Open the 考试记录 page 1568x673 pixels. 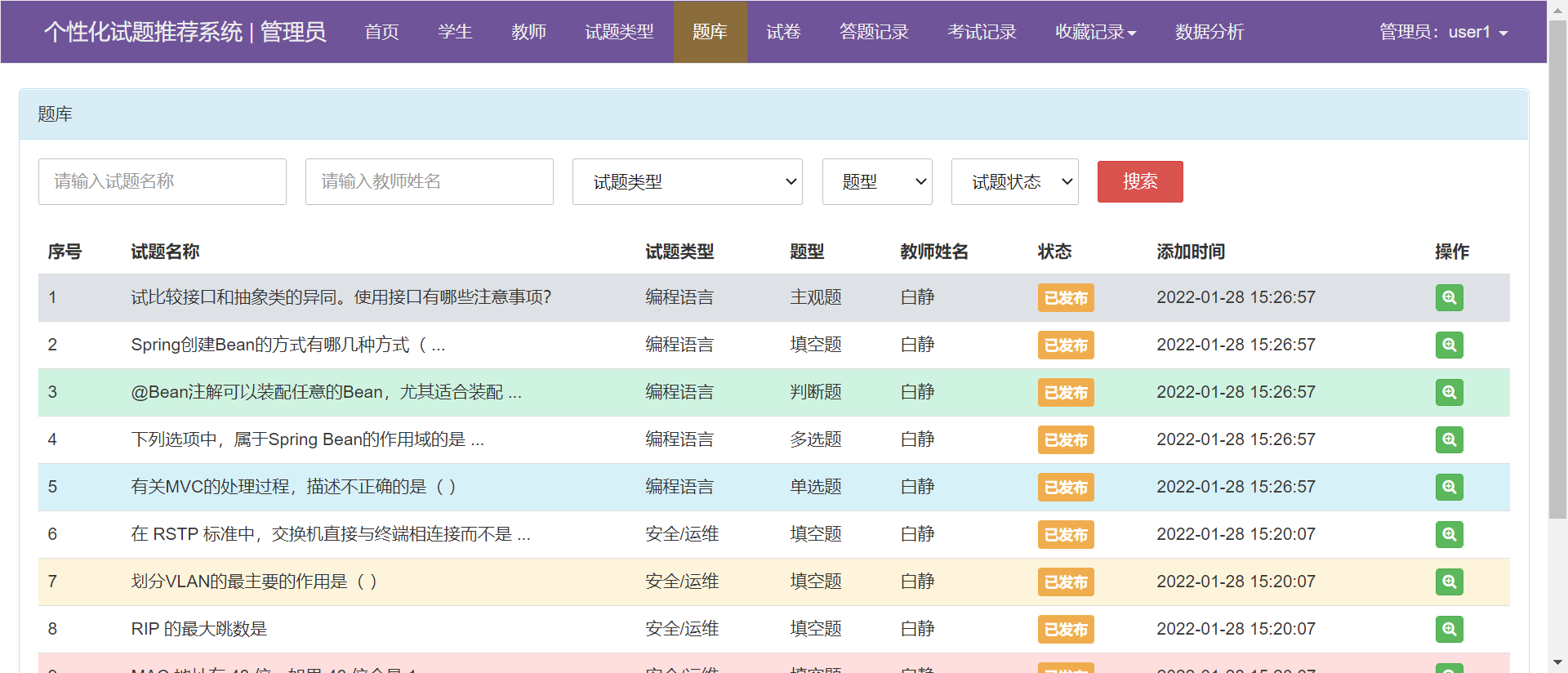982,32
